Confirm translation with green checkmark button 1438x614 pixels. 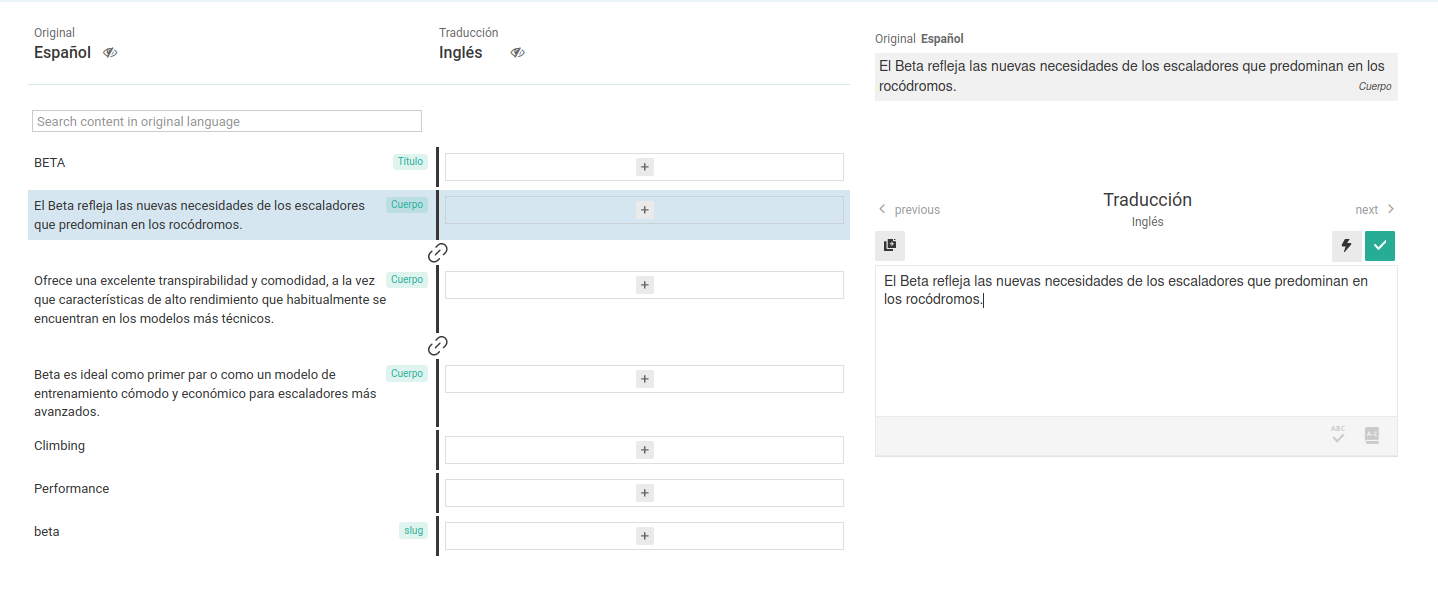1380,245
